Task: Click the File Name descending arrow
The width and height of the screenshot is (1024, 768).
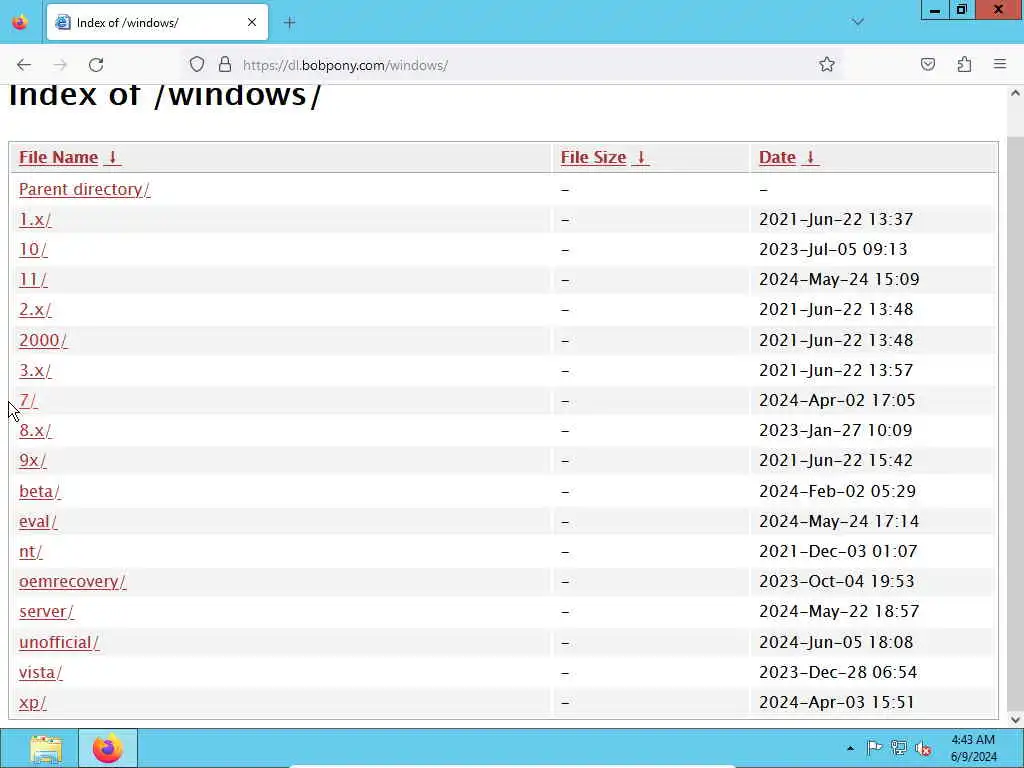Action: tap(112, 157)
